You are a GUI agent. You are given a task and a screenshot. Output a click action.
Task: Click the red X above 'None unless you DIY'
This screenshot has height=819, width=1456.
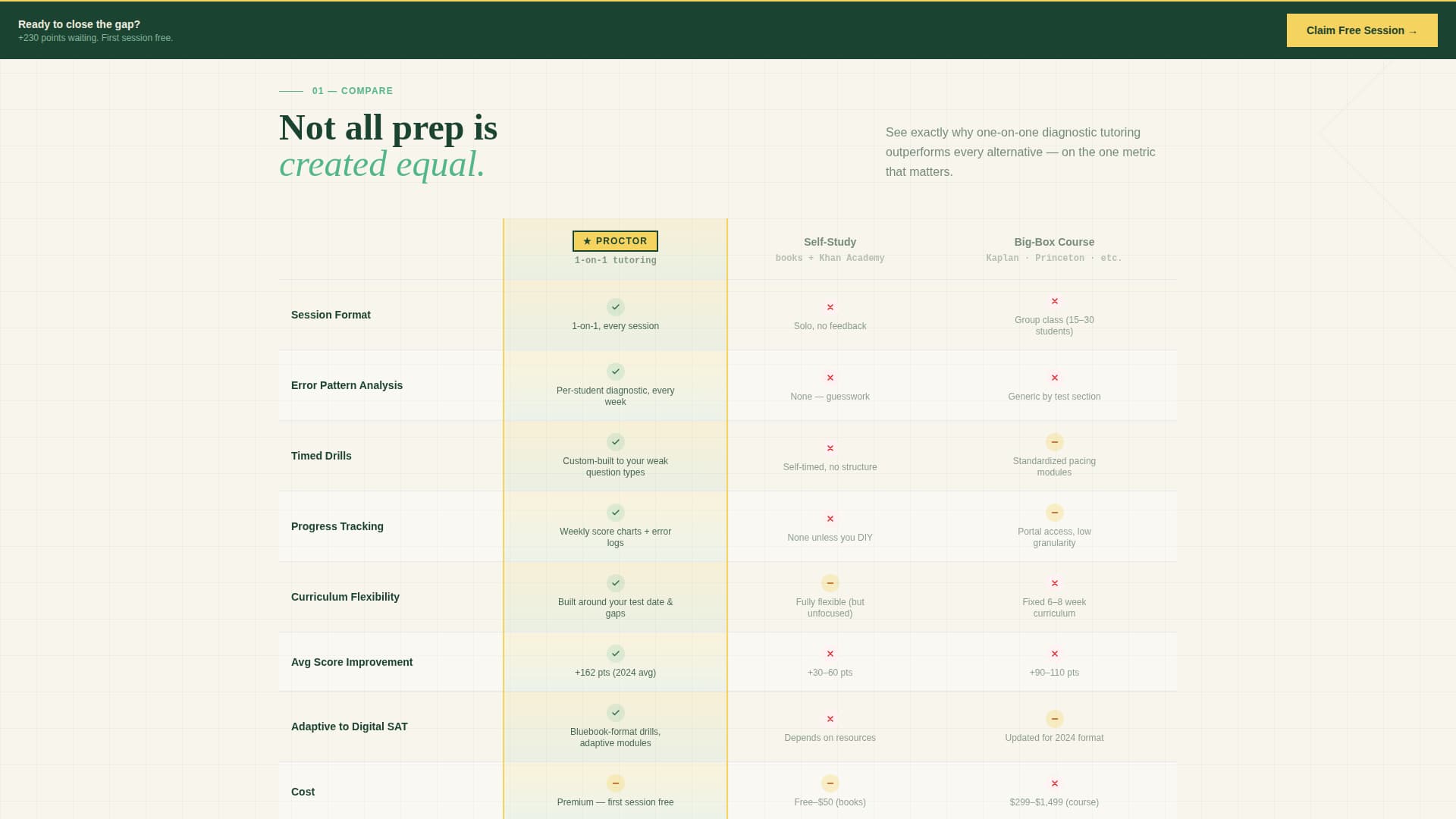coord(830,519)
